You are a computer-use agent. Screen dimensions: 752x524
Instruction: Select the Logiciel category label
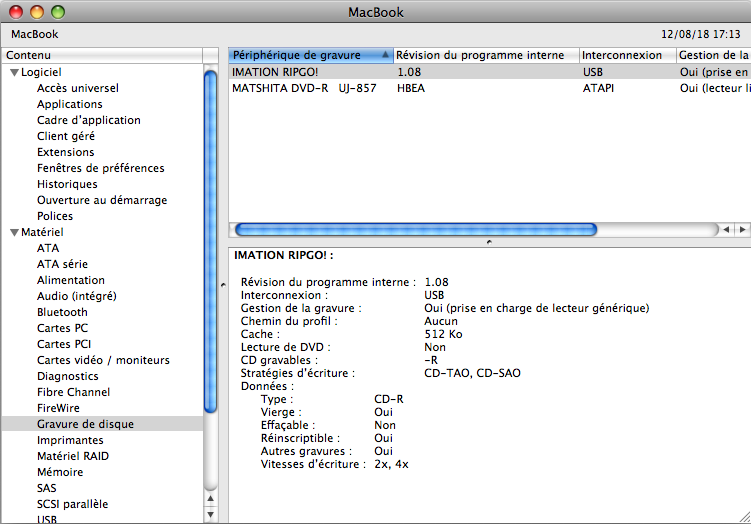pos(41,72)
